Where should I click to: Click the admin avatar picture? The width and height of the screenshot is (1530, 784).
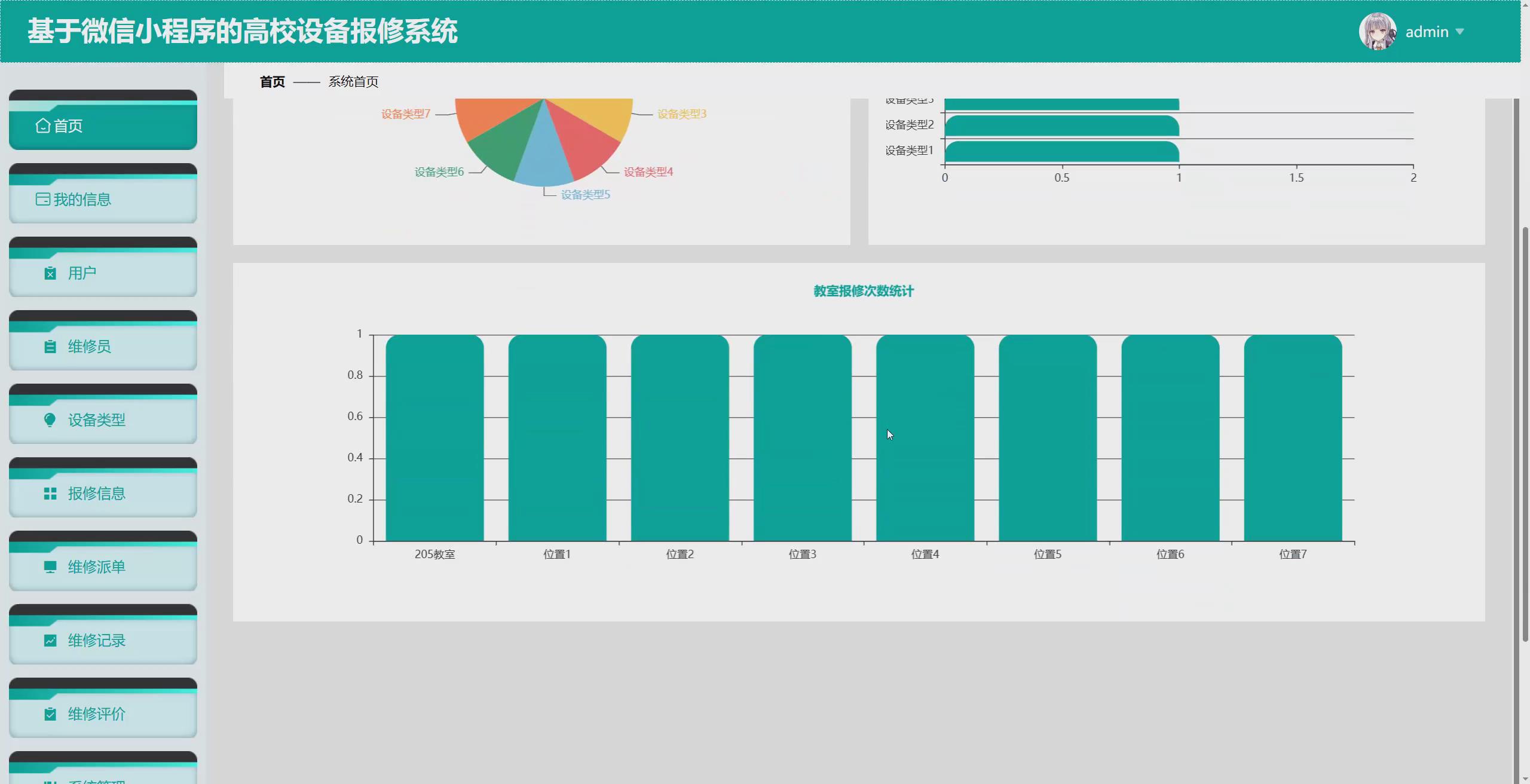(x=1377, y=32)
